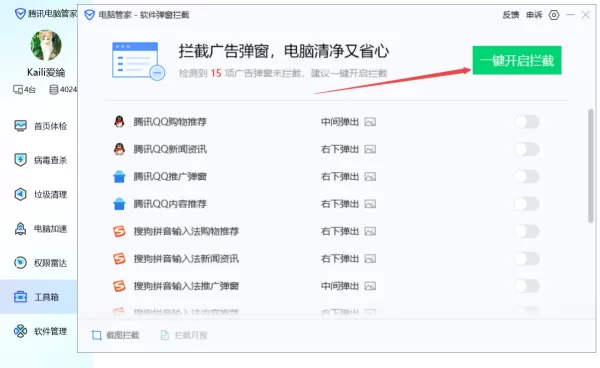Preview popup image for 腾讯QQ购物推荐

coord(370,122)
